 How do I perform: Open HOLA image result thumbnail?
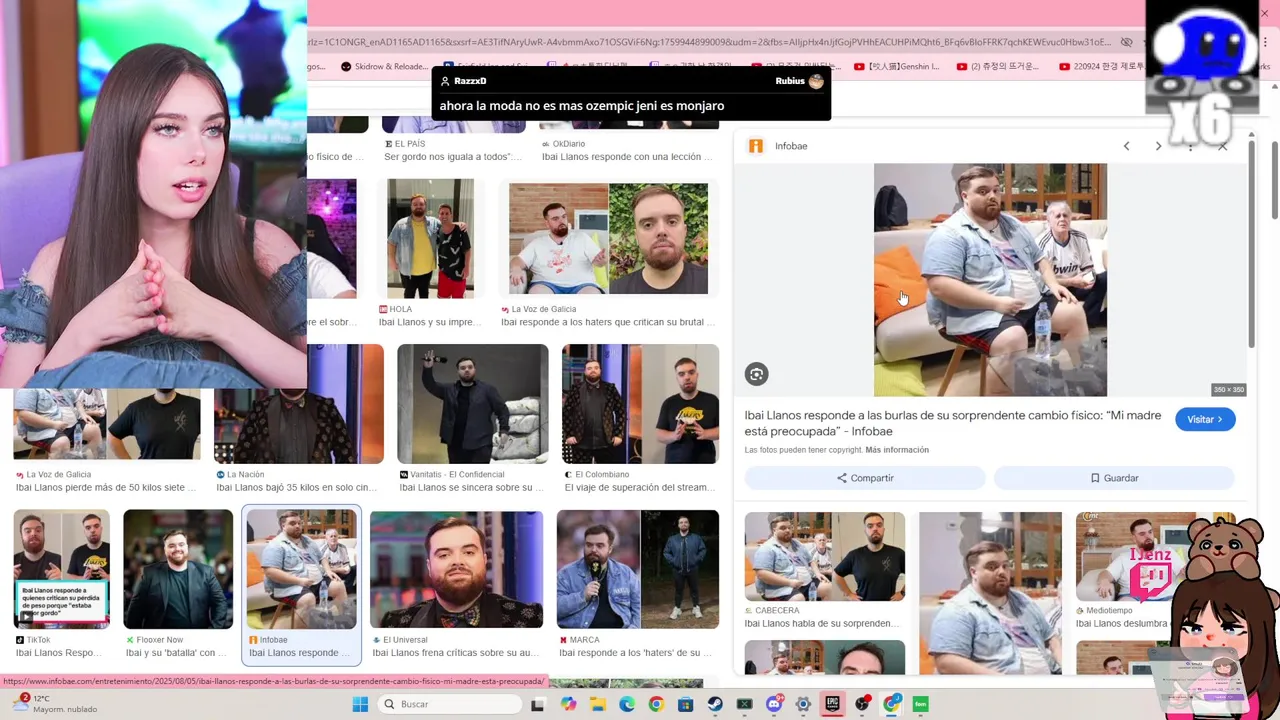tap(430, 239)
